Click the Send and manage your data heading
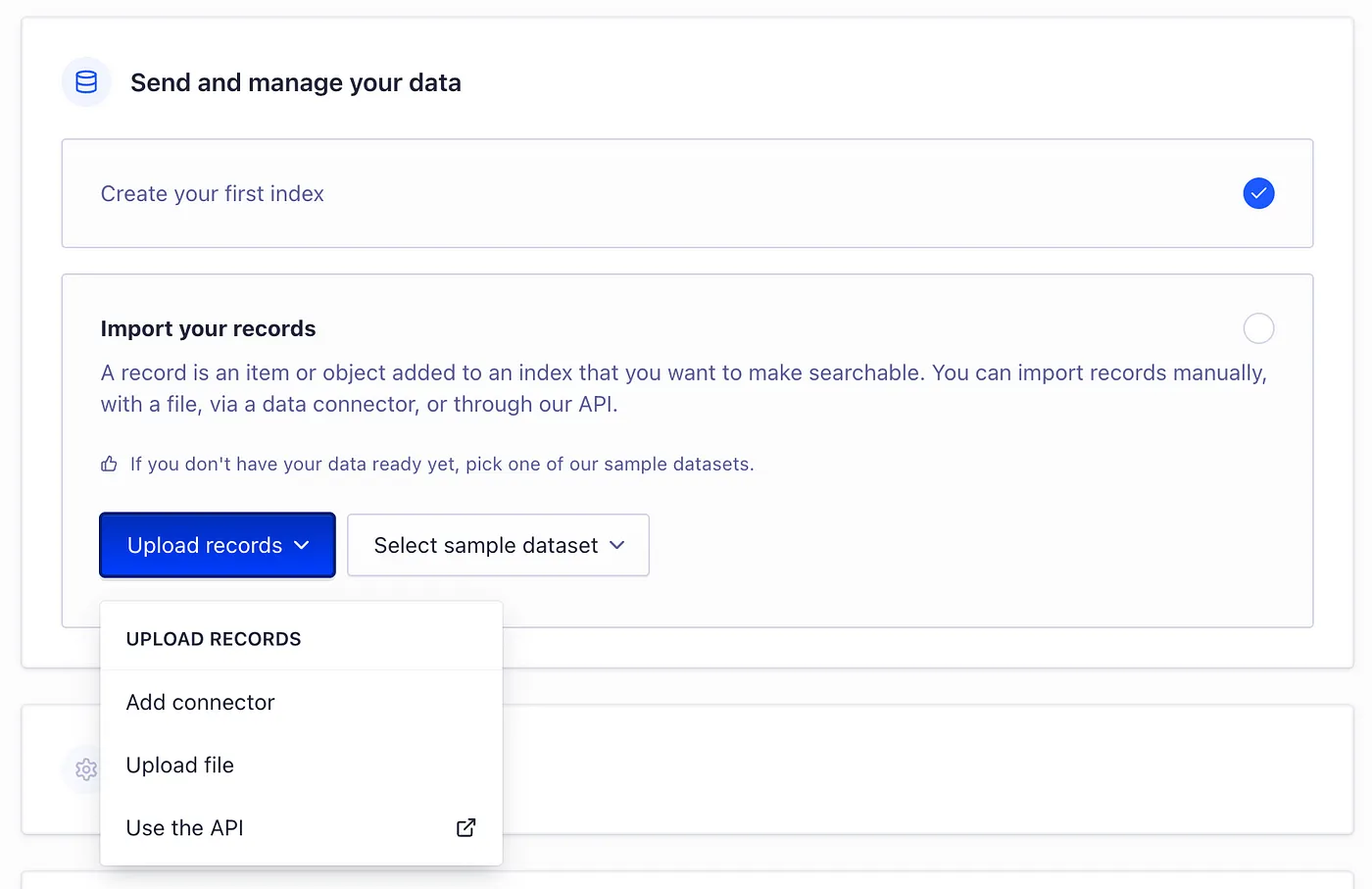This screenshot has width=1372, height=889. click(x=296, y=82)
